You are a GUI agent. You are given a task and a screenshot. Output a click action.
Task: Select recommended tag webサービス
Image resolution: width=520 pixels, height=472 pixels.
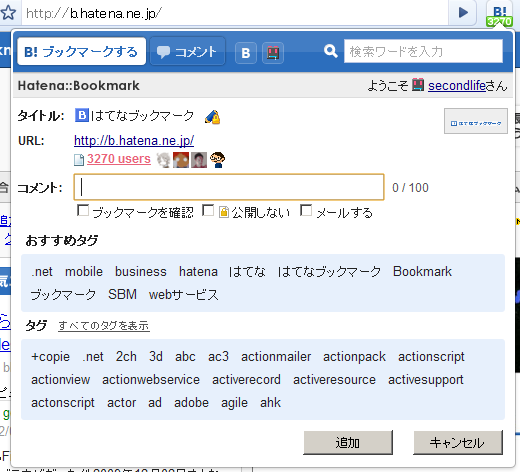(x=184, y=294)
